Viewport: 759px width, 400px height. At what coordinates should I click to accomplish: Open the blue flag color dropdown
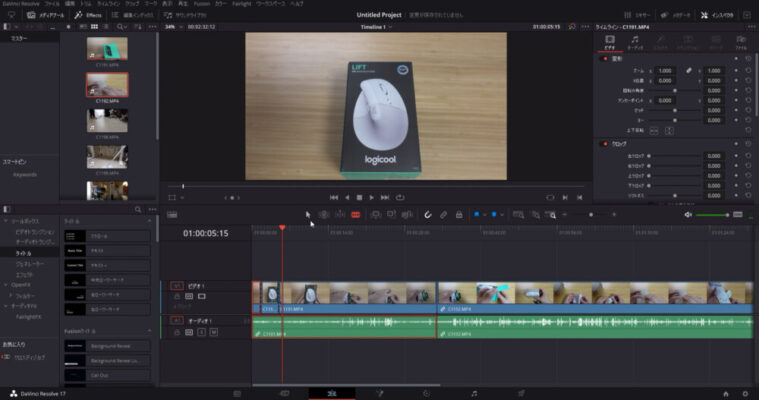point(485,215)
